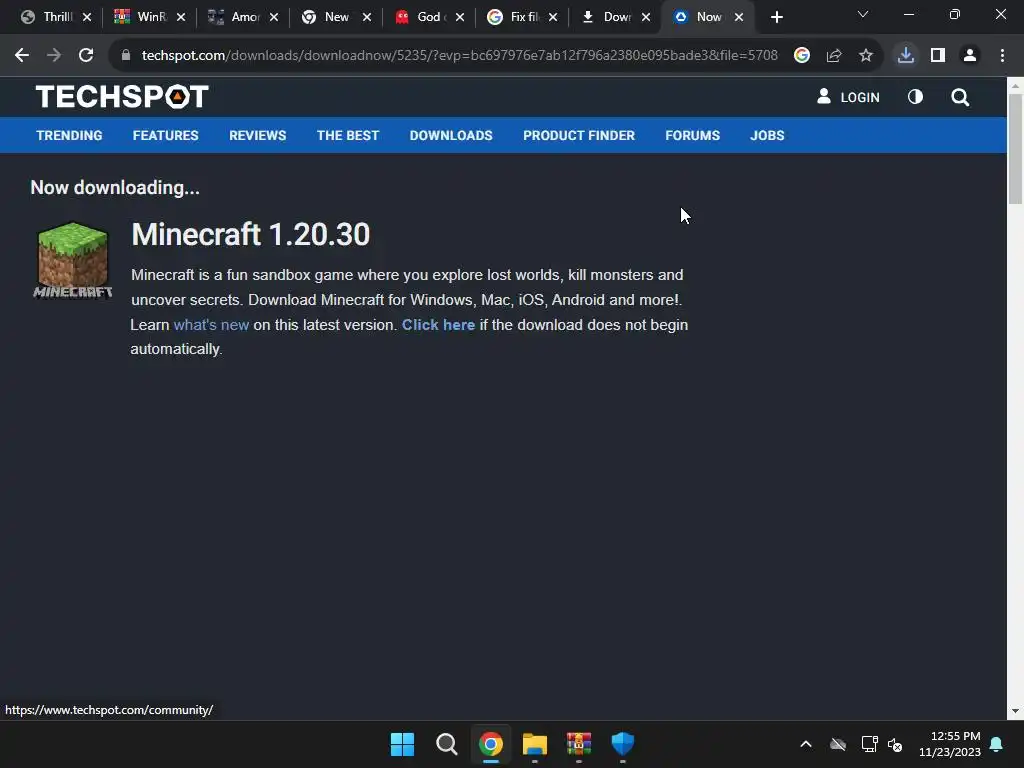Image resolution: width=1024 pixels, height=768 pixels.
Task: Click the TechSpot logo
Action: (122, 97)
